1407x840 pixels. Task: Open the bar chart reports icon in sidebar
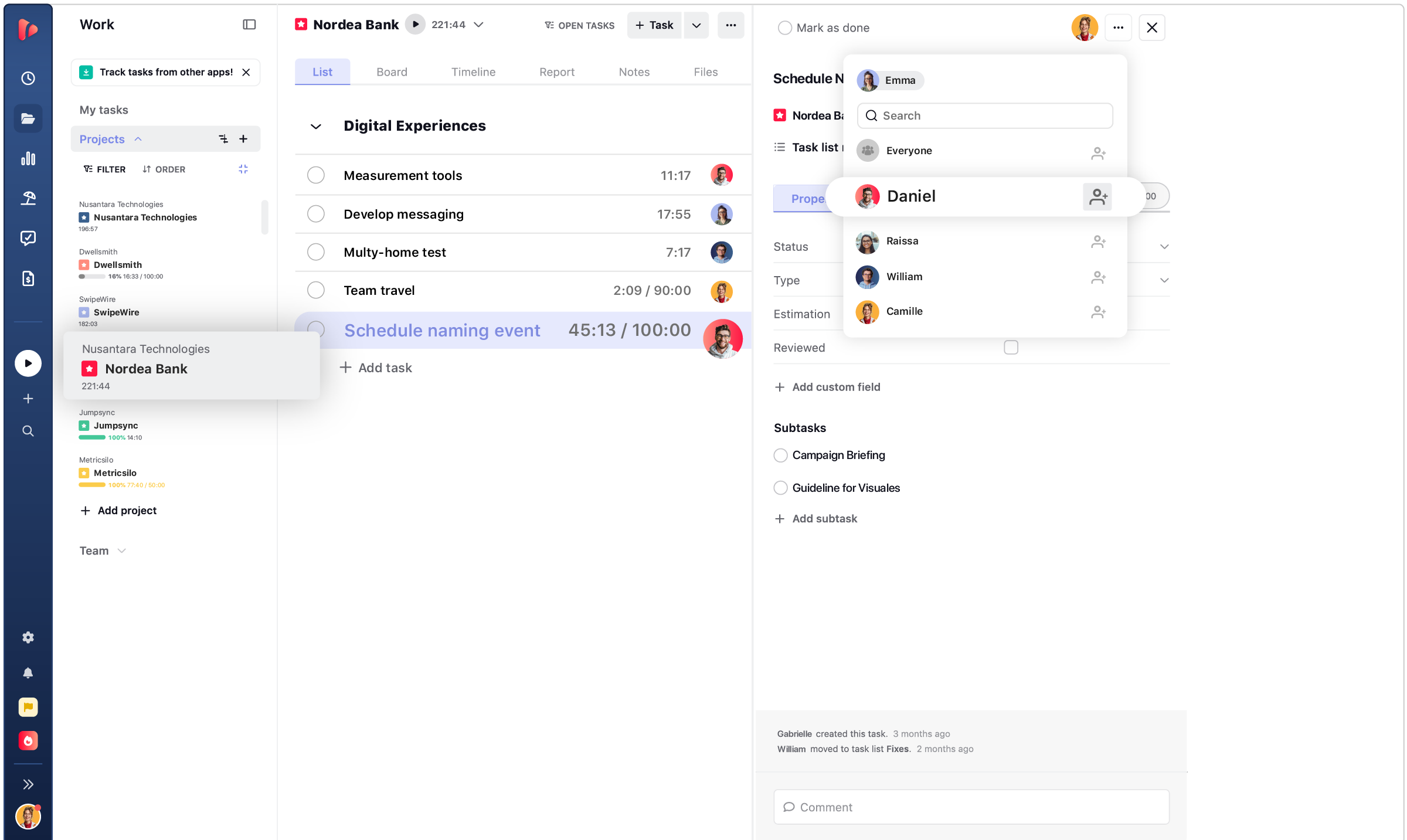click(x=28, y=159)
